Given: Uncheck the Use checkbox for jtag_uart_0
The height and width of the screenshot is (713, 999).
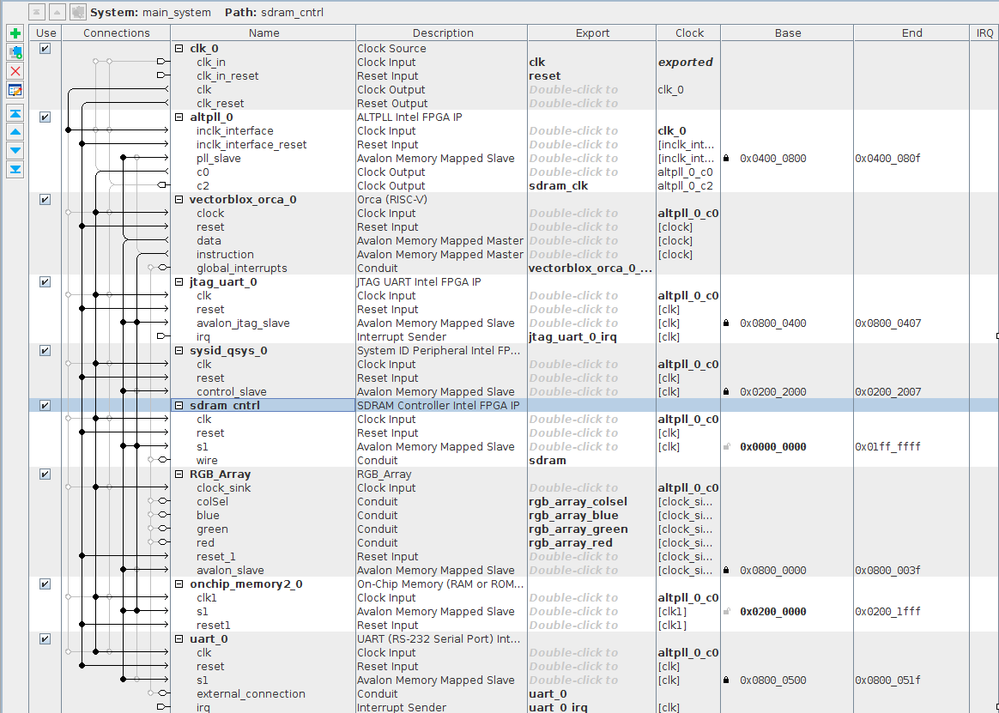Looking at the screenshot, I should click(x=45, y=282).
